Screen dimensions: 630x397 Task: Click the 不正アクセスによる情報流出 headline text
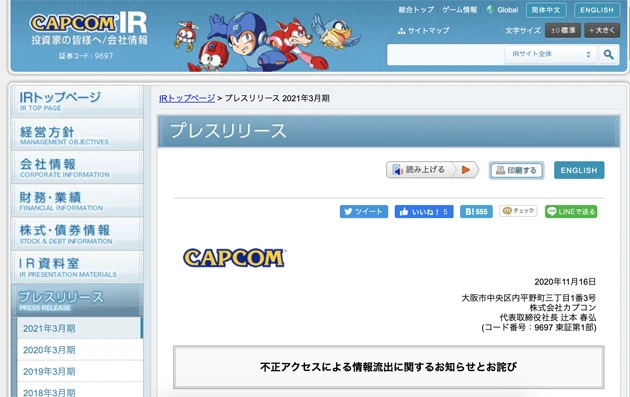pos(389,367)
